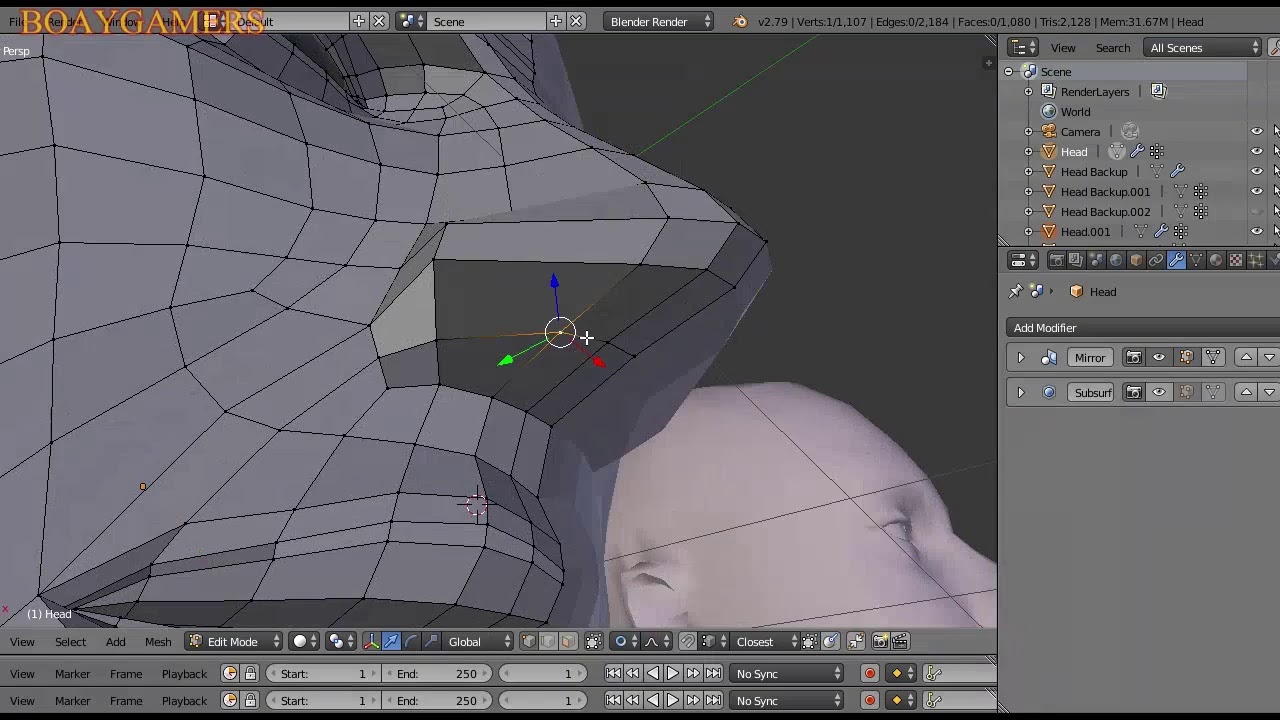Screen dimensions: 1280x720
Task: Open the Material properties tab
Action: pos(1216,261)
